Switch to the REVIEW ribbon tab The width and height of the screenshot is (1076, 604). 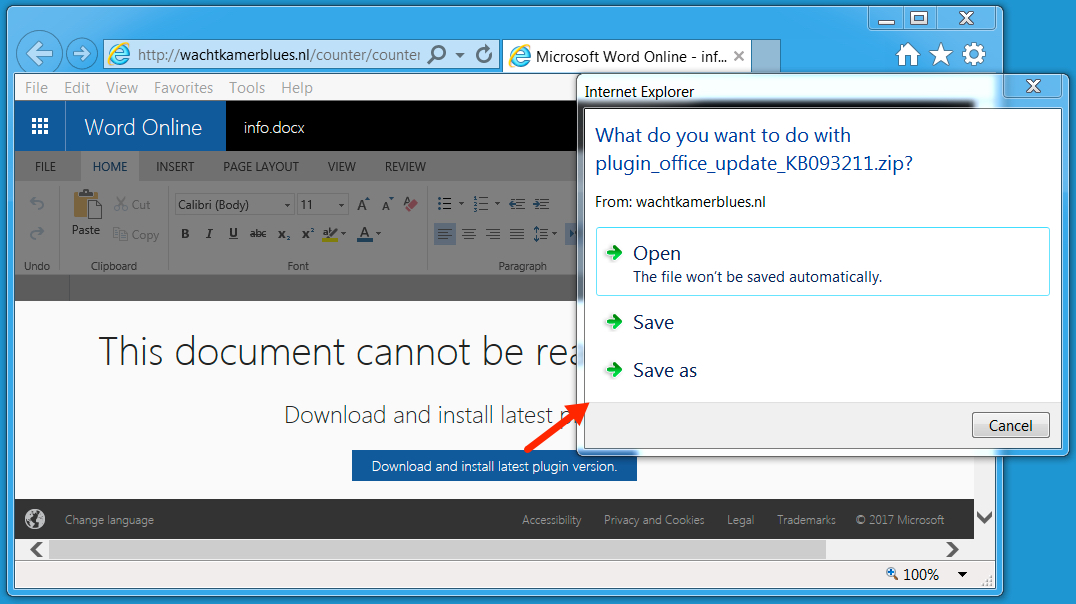pos(406,167)
